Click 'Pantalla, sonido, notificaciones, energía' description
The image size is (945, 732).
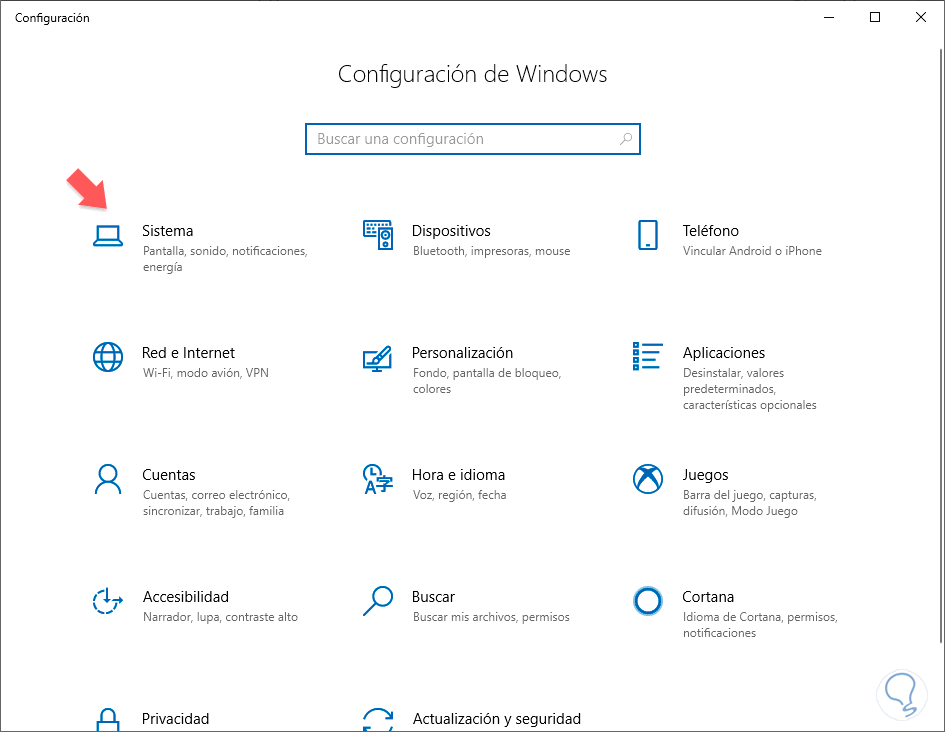coord(225,259)
